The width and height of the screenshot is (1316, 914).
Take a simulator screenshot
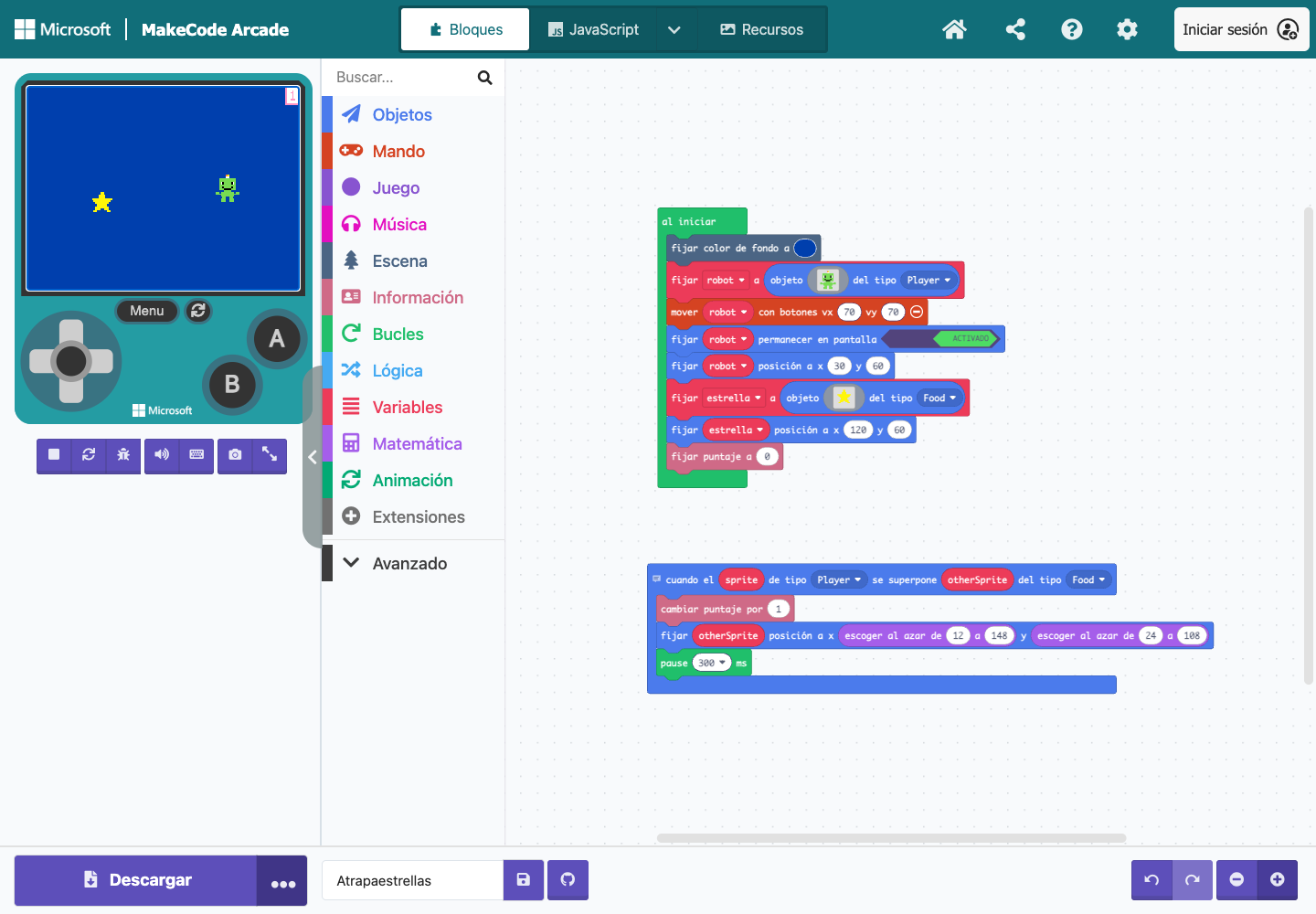[235, 454]
